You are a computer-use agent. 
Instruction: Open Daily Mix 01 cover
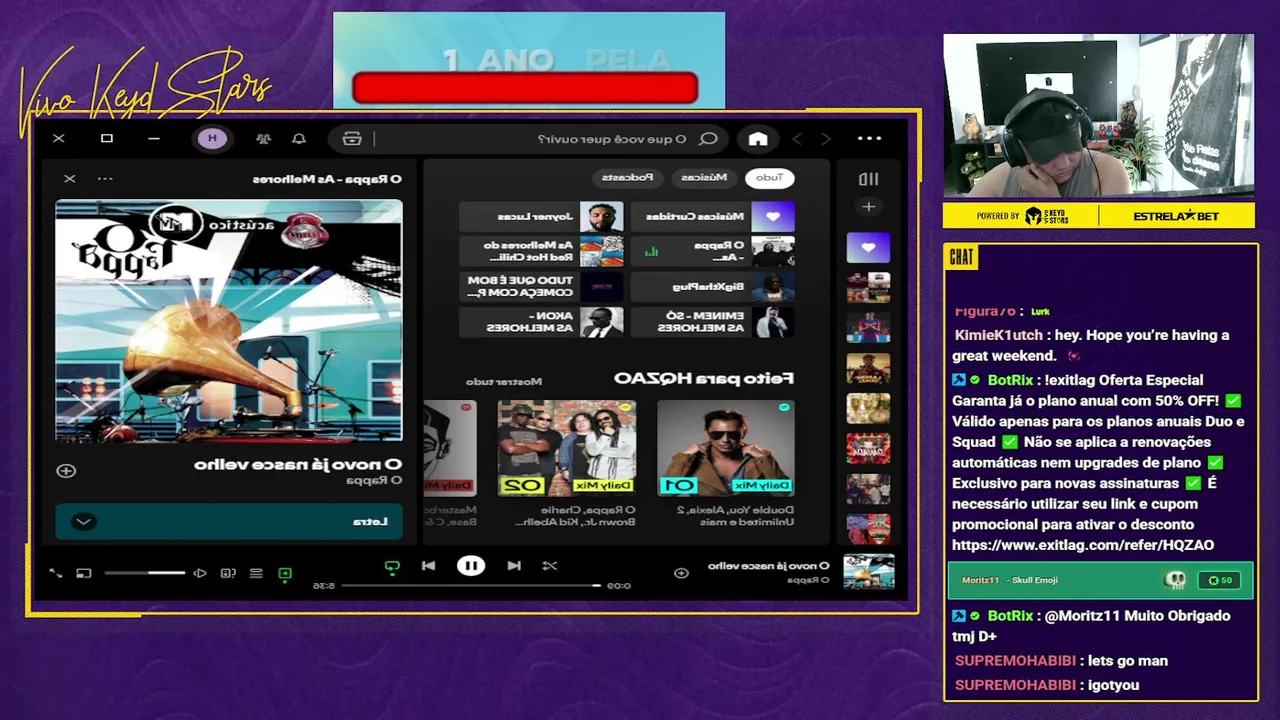(x=726, y=448)
